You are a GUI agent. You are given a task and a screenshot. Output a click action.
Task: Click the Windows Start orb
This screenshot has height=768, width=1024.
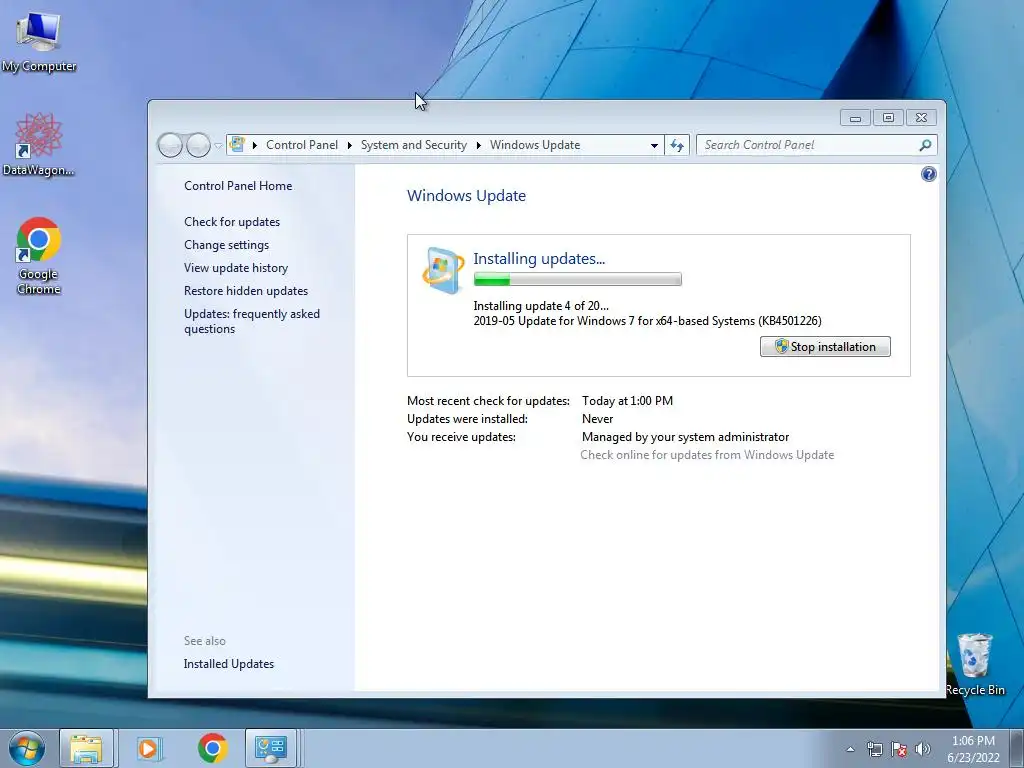pyautogui.click(x=27, y=748)
